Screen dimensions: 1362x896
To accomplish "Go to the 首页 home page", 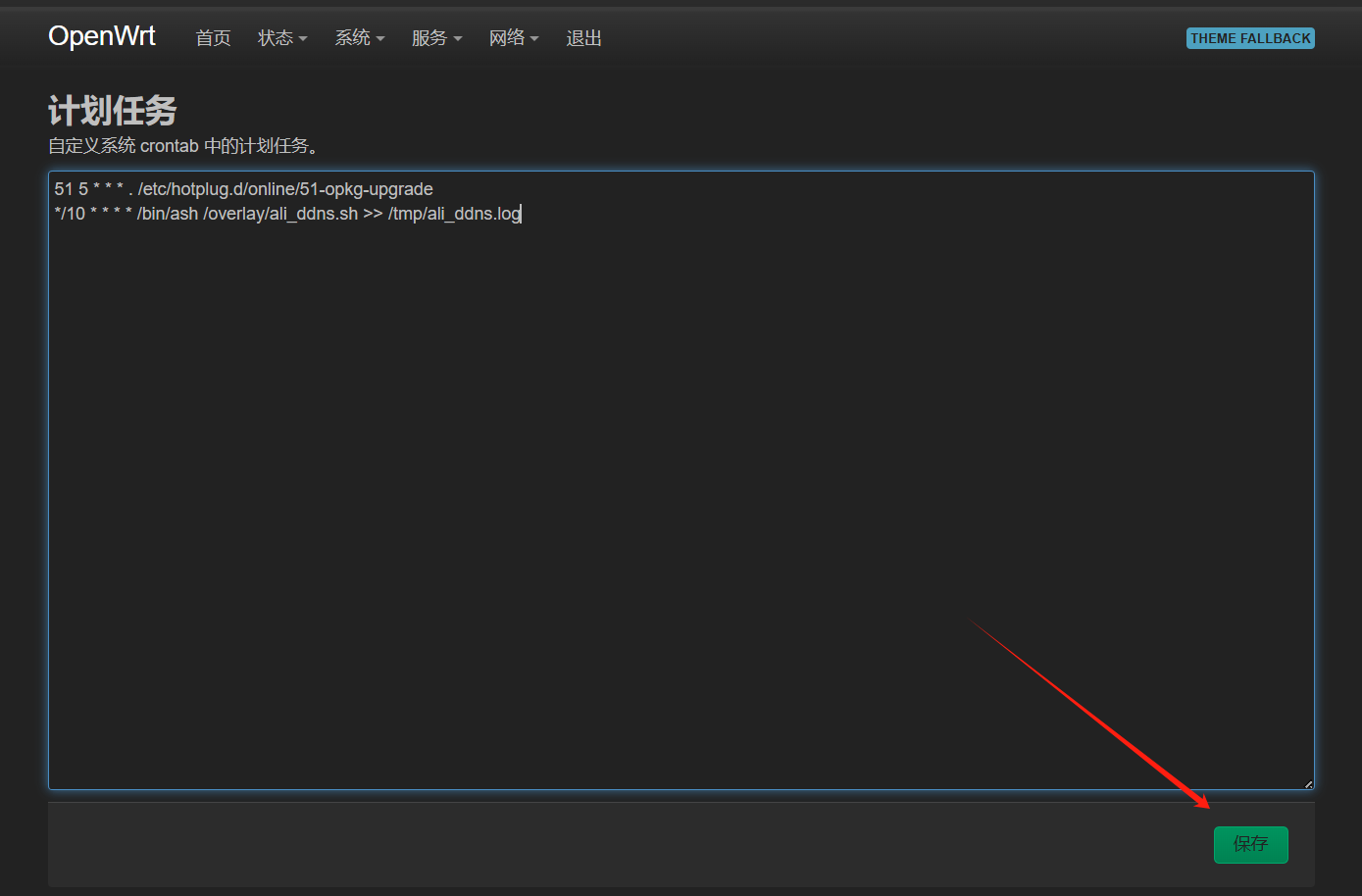I will coord(213,38).
